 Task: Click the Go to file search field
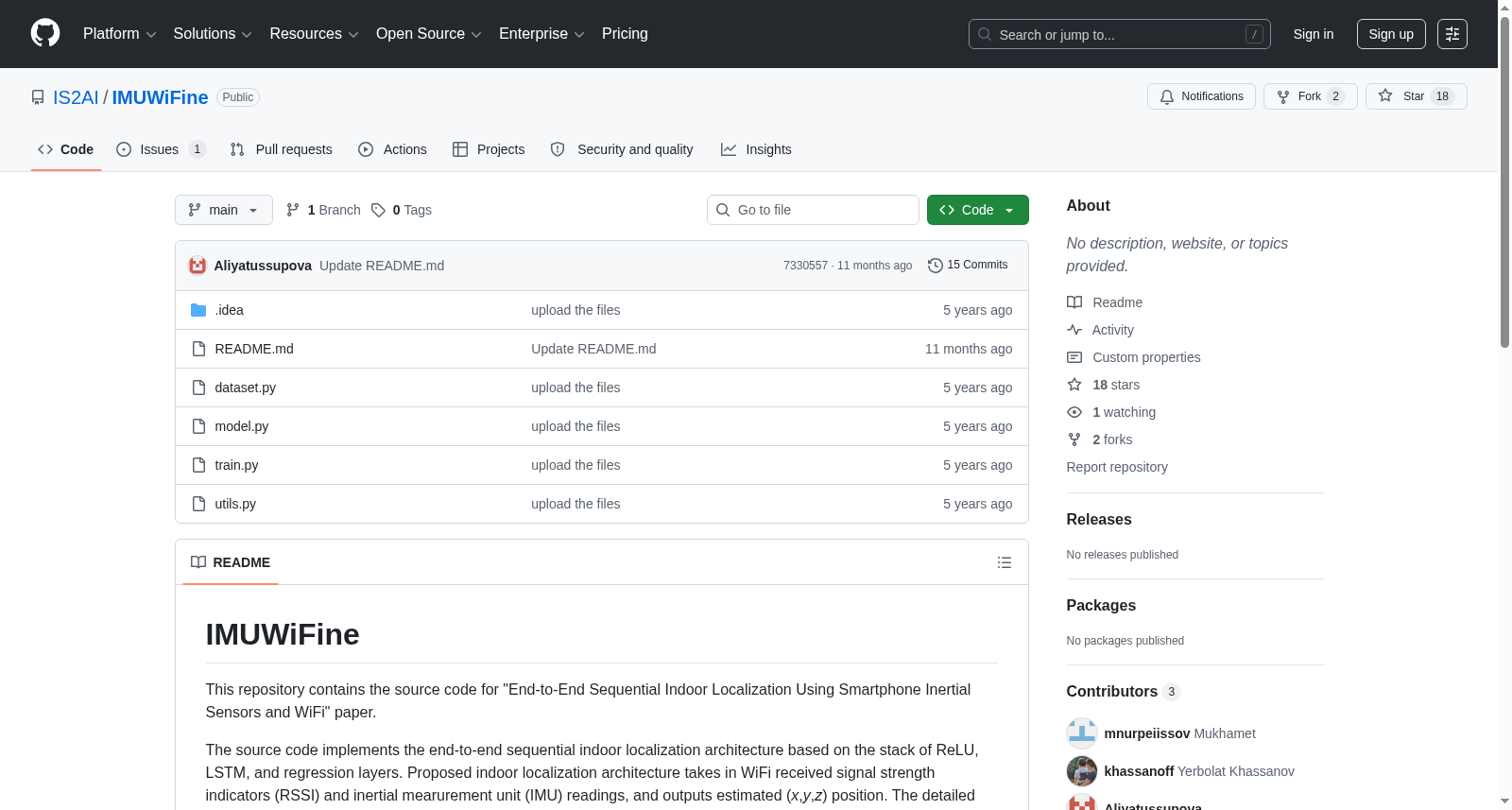point(813,210)
